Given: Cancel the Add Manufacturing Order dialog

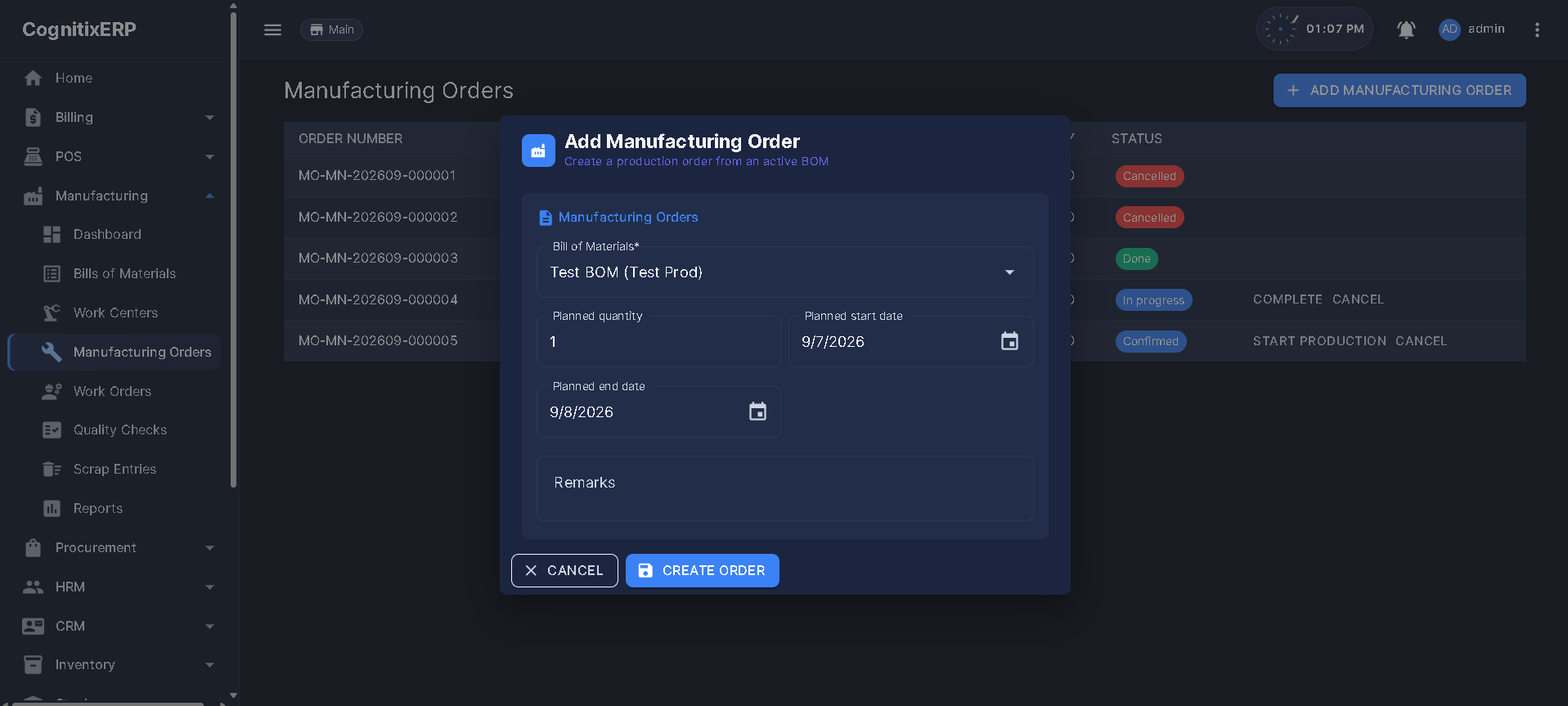Looking at the screenshot, I should (564, 570).
